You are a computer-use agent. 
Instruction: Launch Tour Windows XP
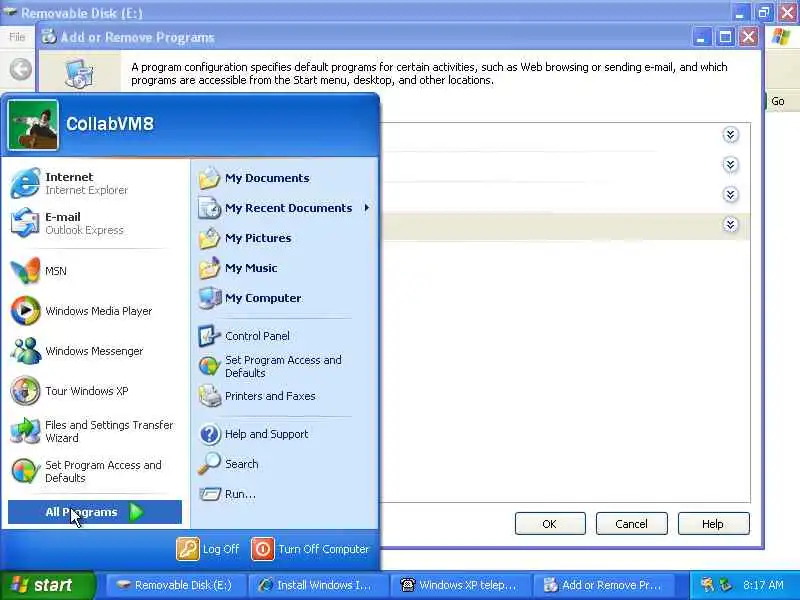click(x=95, y=391)
